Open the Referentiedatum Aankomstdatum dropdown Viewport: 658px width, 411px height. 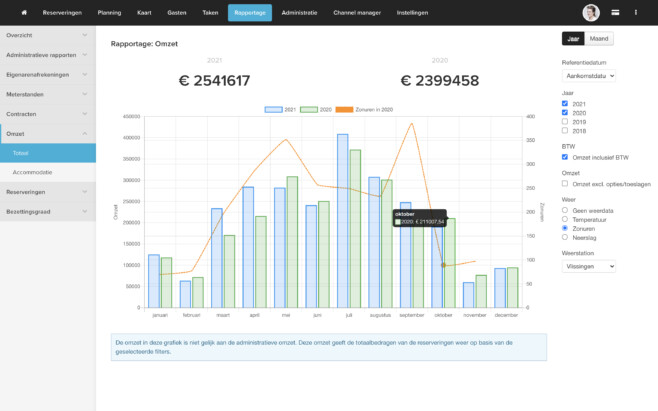click(589, 75)
